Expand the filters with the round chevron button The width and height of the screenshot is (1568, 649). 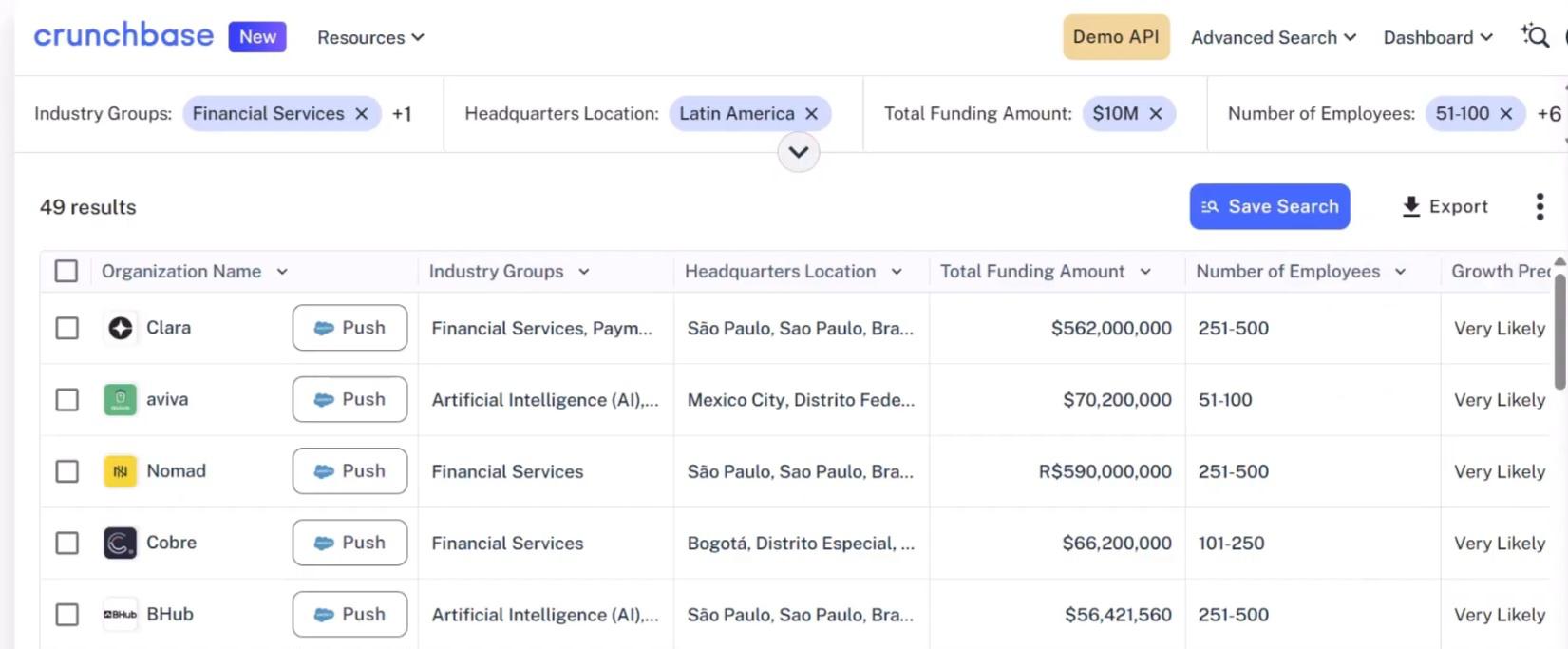point(799,152)
